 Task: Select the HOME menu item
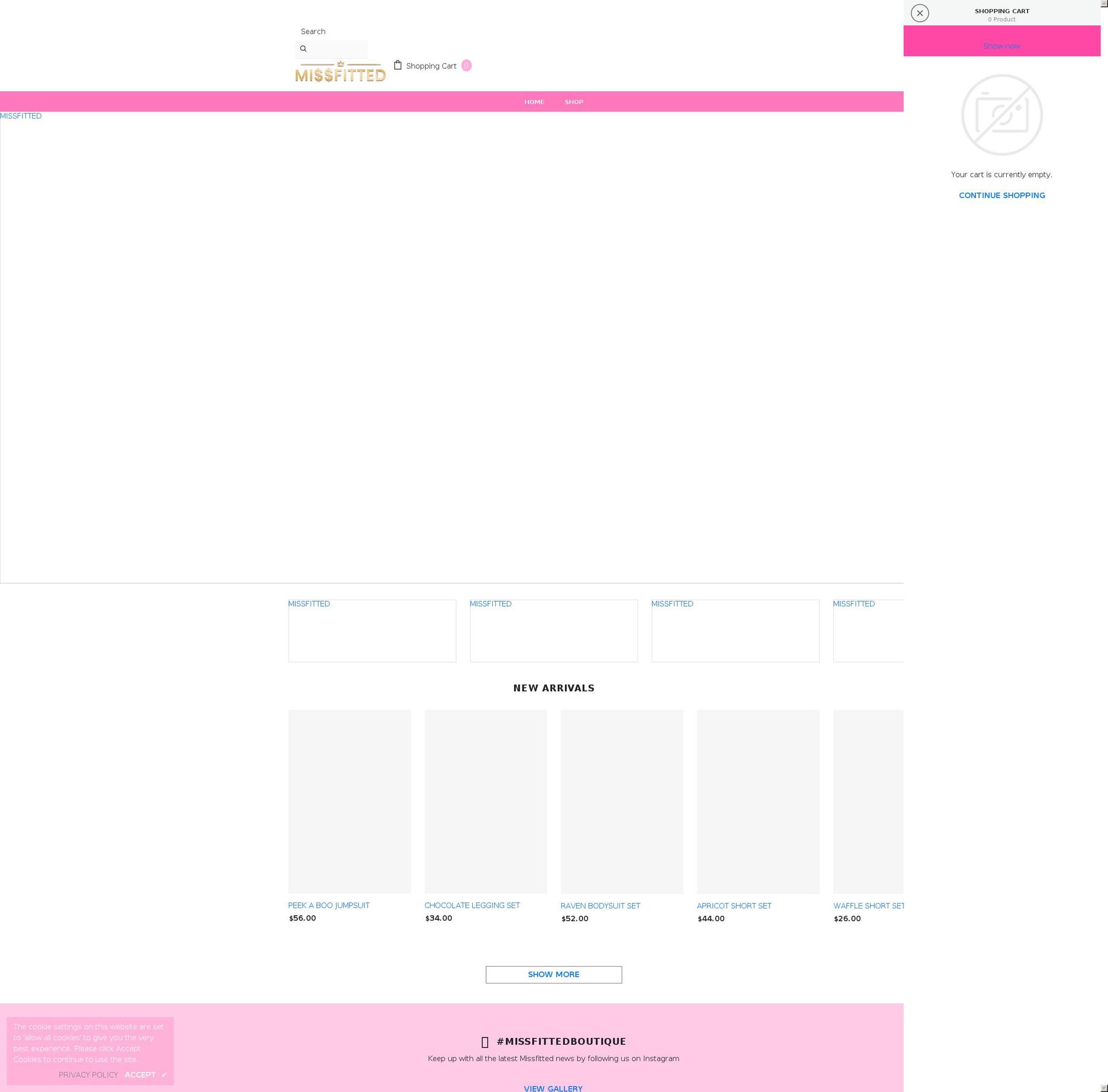click(534, 102)
